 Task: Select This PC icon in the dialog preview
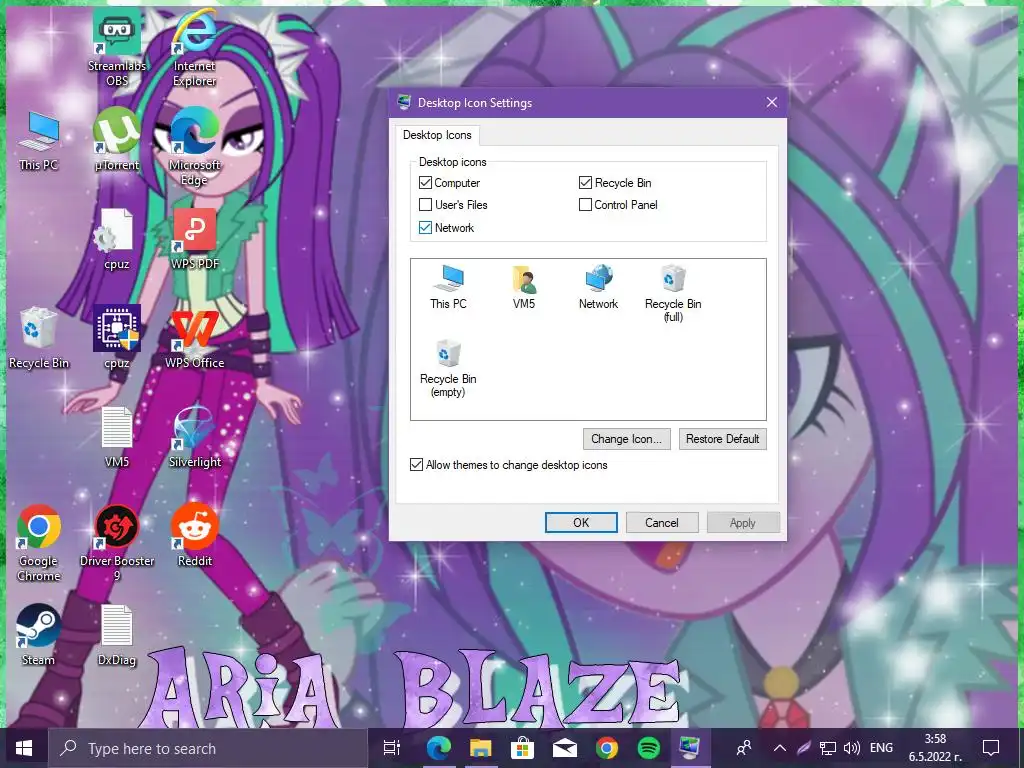[448, 286]
